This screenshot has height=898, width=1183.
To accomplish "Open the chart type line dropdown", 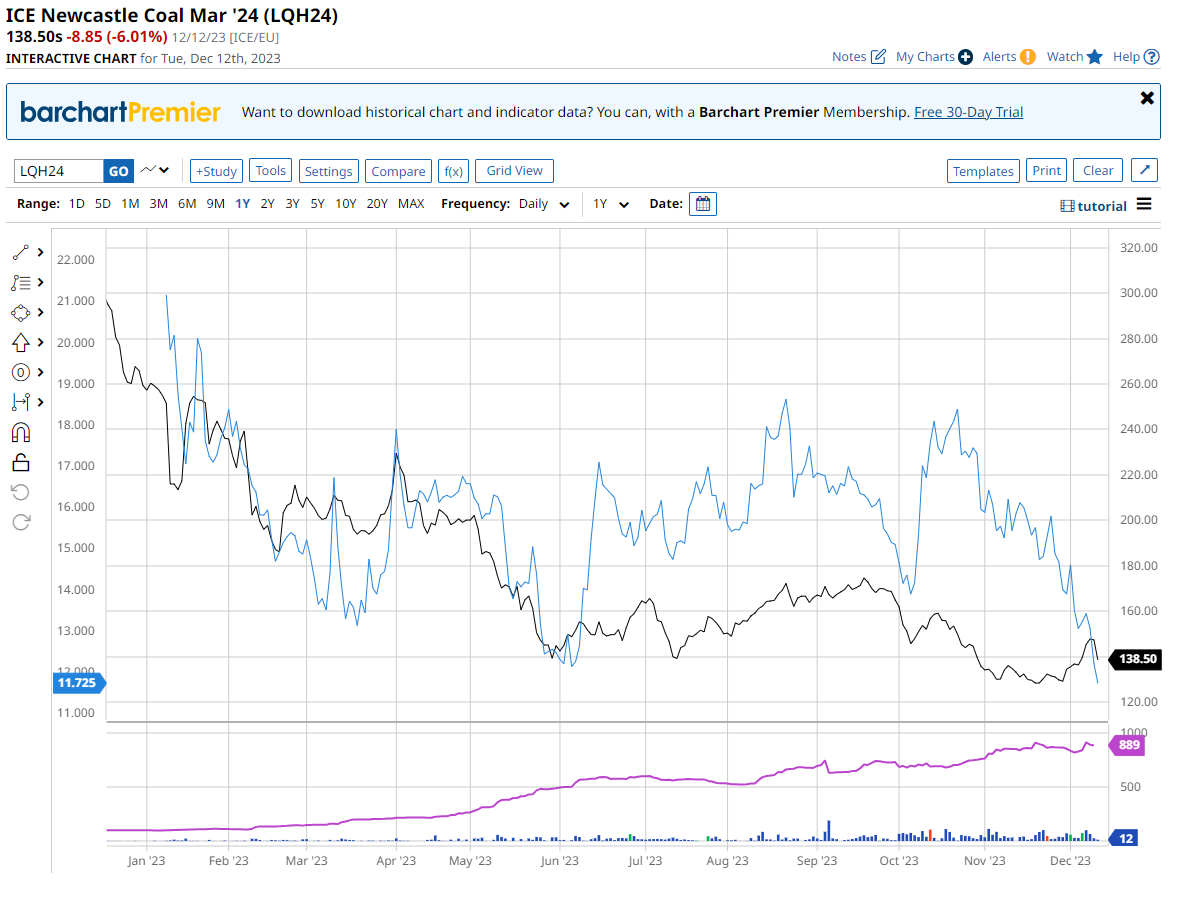I will click(155, 171).
